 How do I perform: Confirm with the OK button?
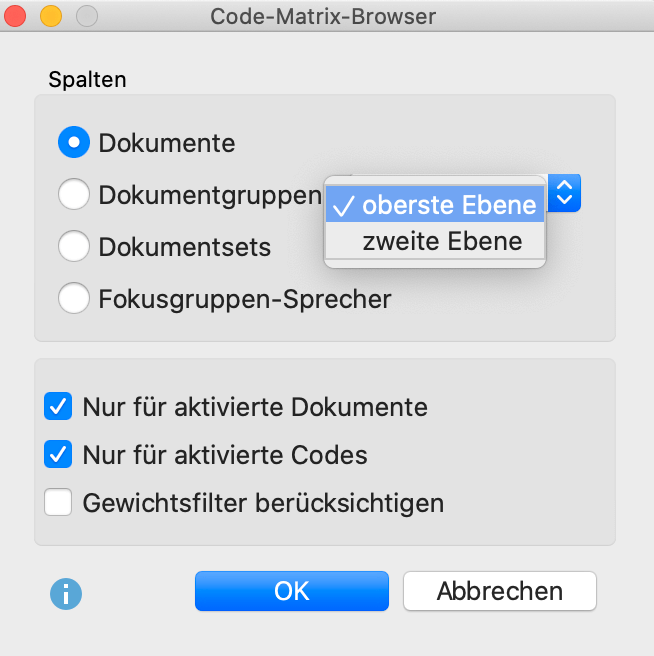[x=291, y=591]
